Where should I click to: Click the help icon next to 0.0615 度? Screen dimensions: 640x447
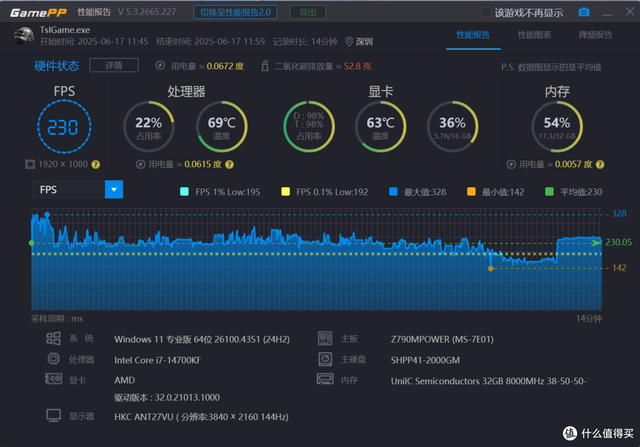tap(229, 165)
